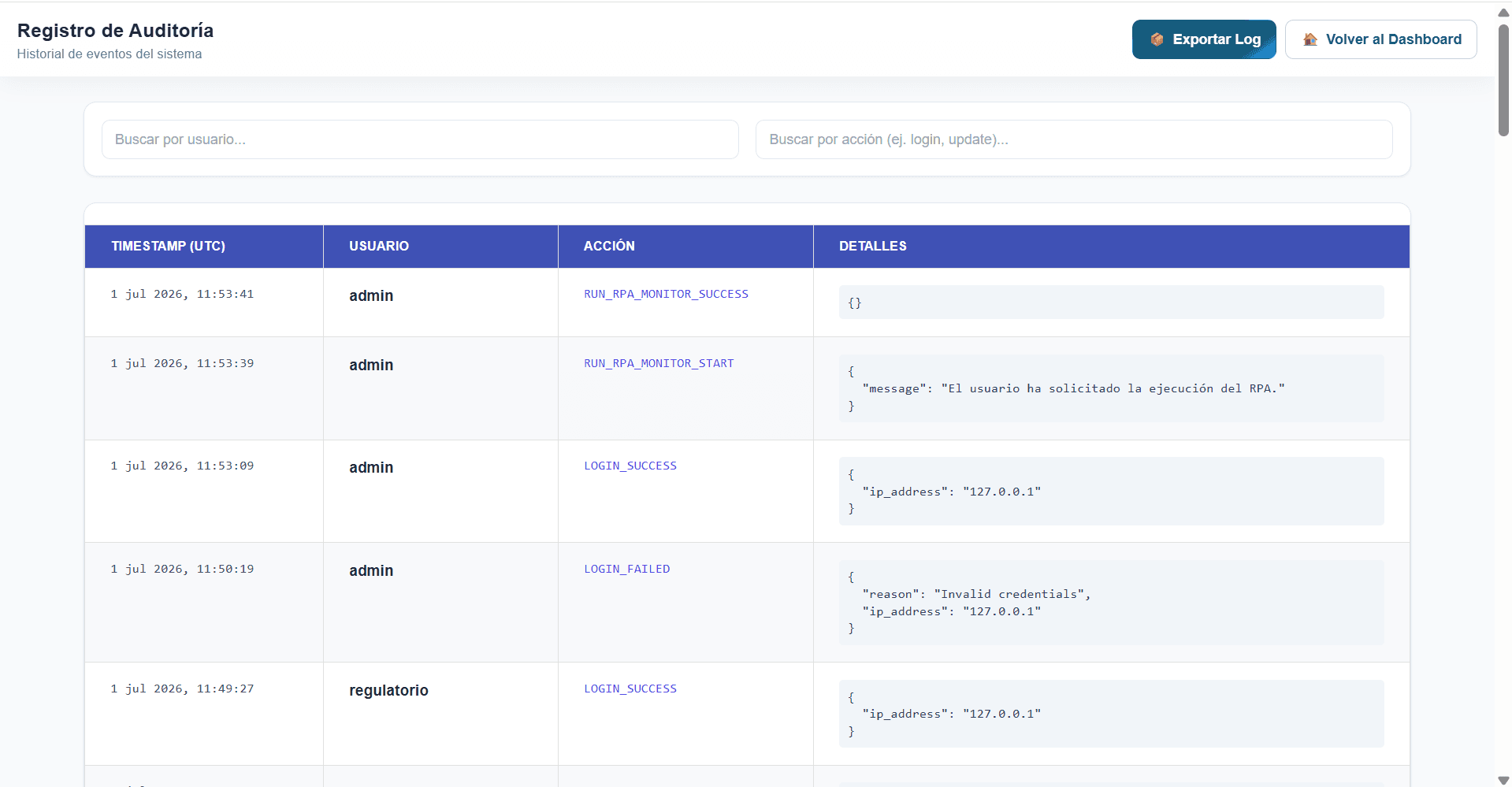The height and width of the screenshot is (787, 1512).
Task: Click ip_address detail in regulatorio row
Action: pyautogui.click(x=951, y=714)
